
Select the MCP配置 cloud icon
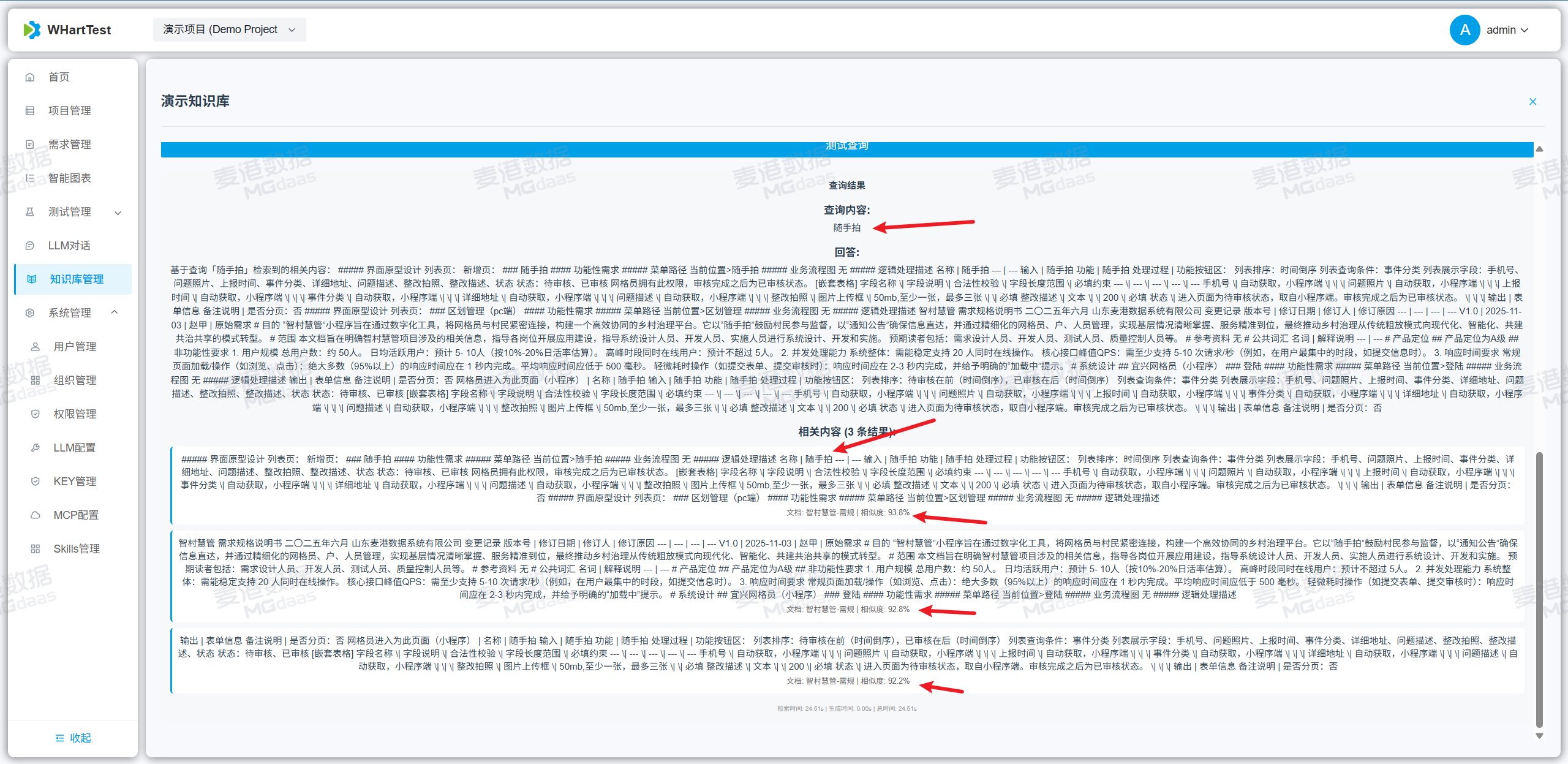[36, 515]
